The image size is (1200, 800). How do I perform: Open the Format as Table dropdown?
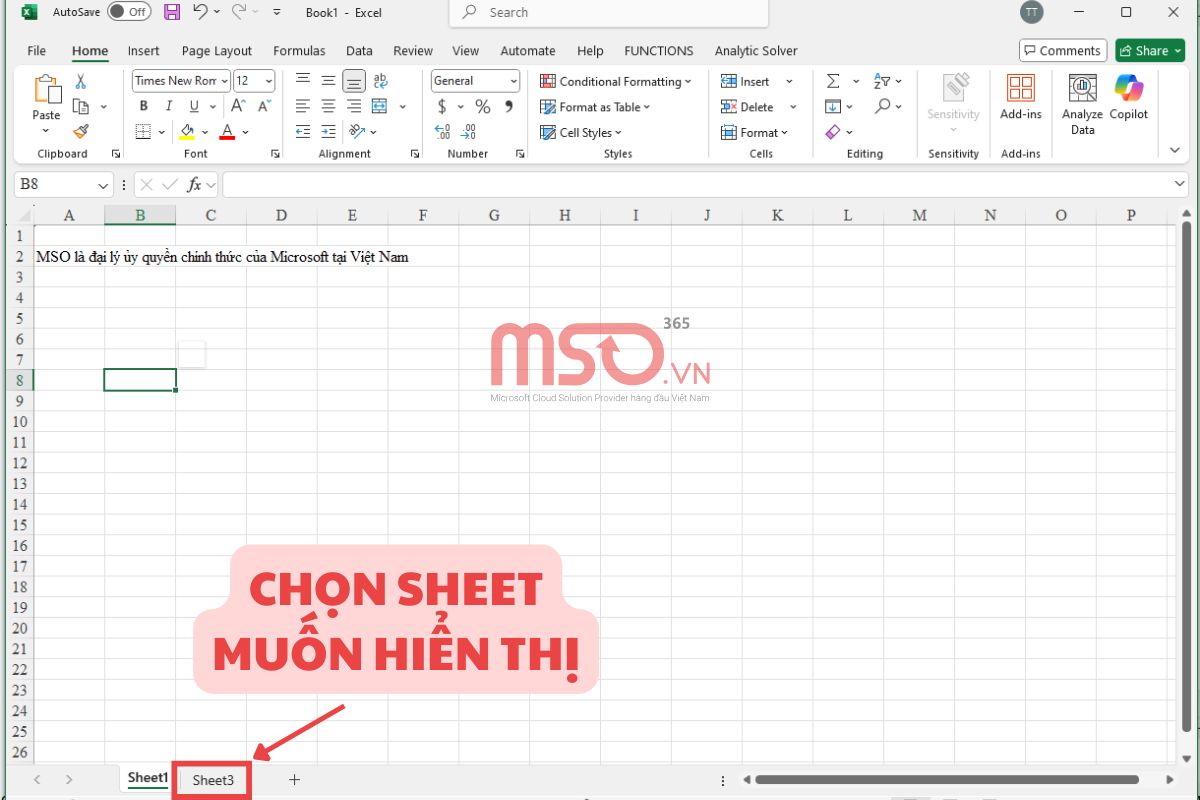pyautogui.click(x=595, y=107)
